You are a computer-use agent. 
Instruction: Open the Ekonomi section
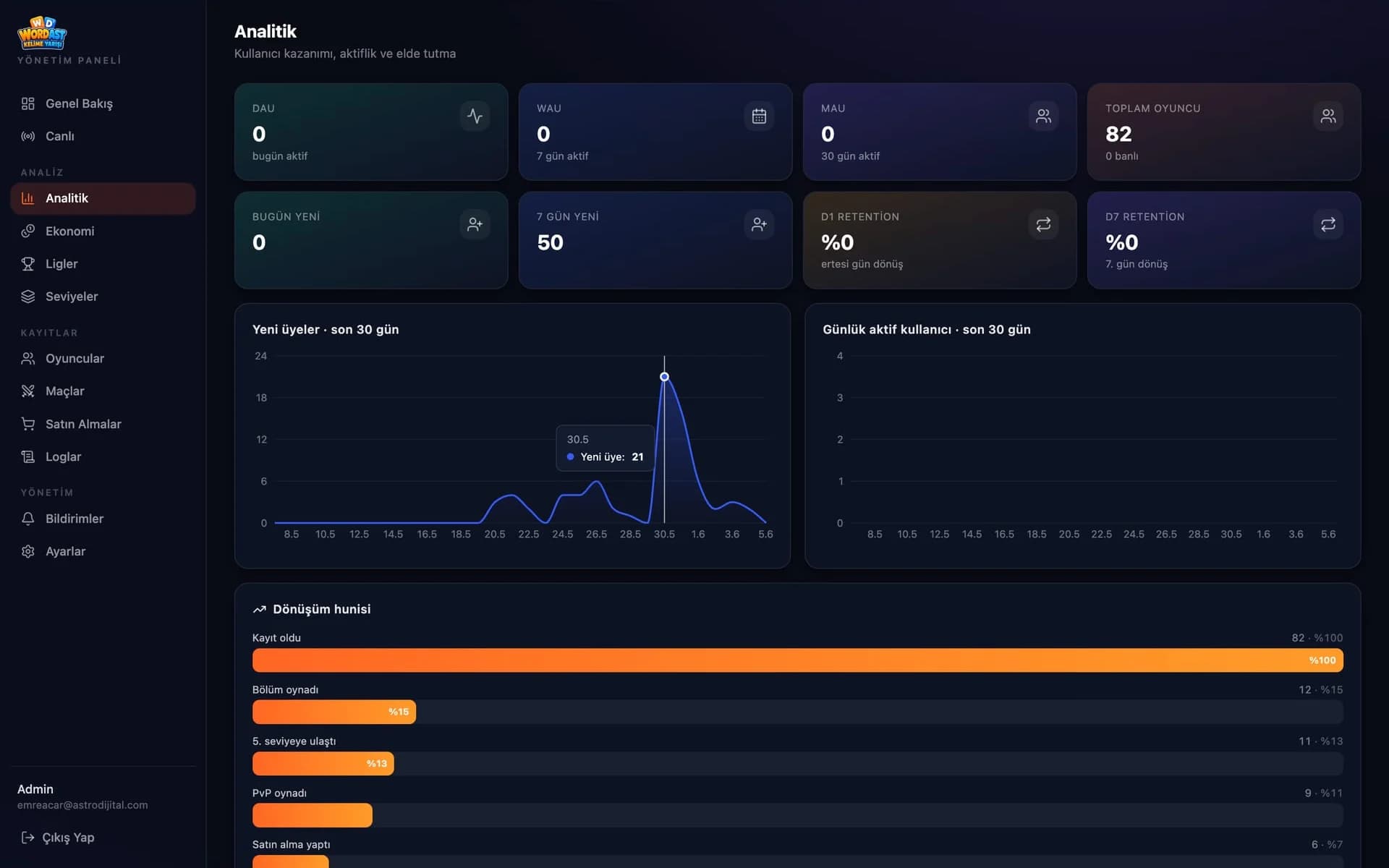(x=103, y=231)
